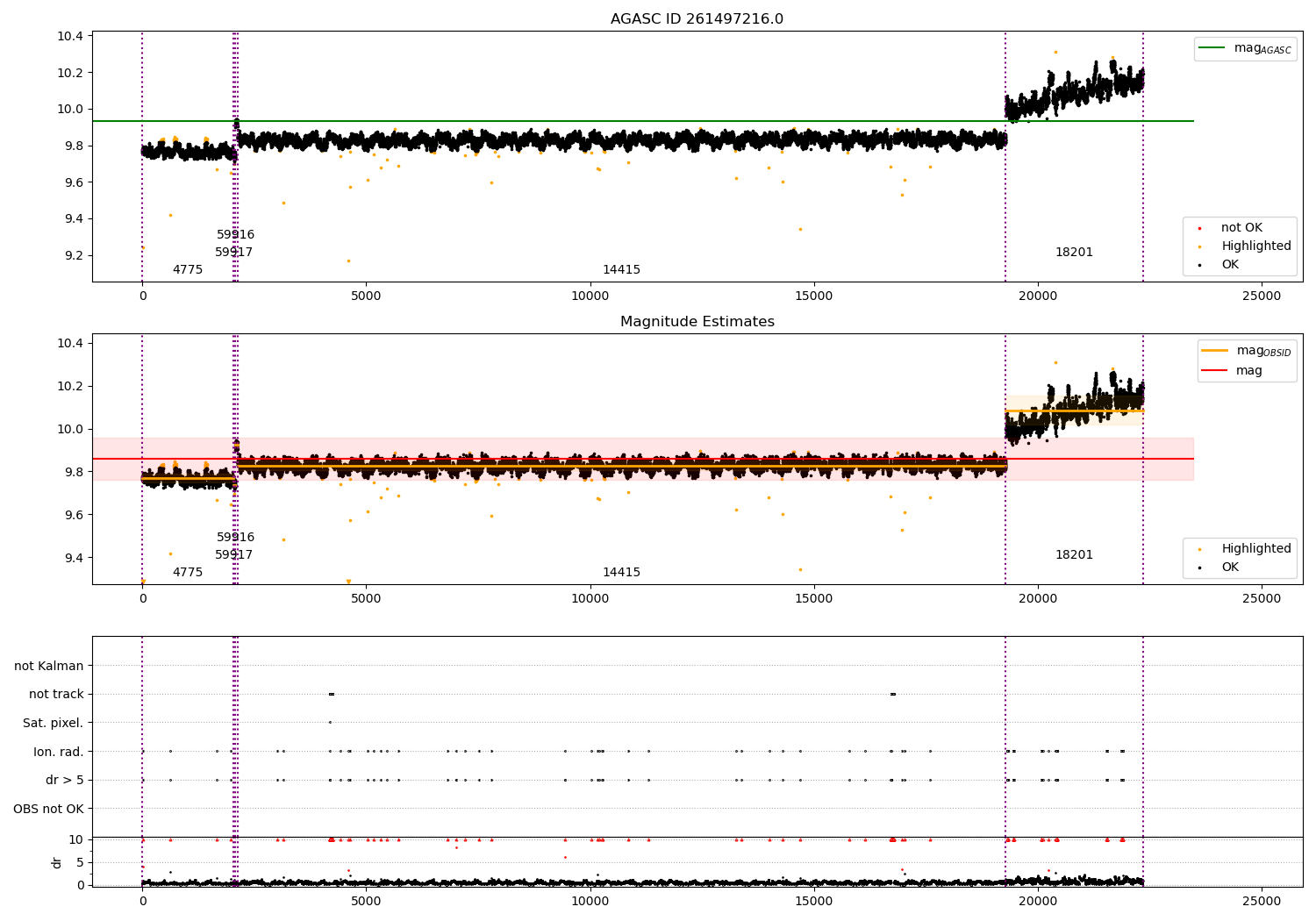Click y-tick 10.2 on Magnitude Estimates plot
This screenshot has width=1316, height=921.
tap(69, 386)
